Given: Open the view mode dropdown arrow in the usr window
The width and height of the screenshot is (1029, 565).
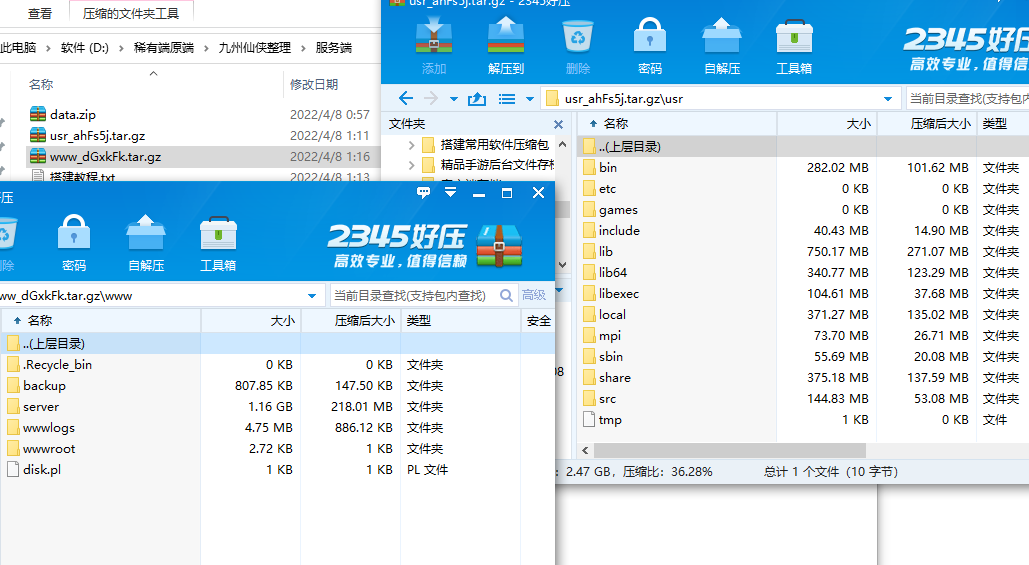Looking at the screenshot, I should click(x=530, y=99).
